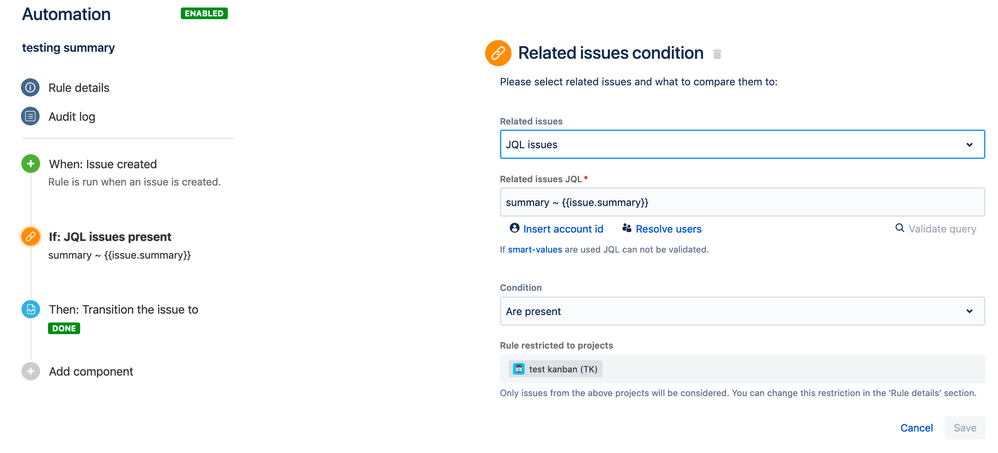Open Audit log in the sidebar
Image resolution: width=998 pixels, height=453 pixels.
tap(72, 117)
